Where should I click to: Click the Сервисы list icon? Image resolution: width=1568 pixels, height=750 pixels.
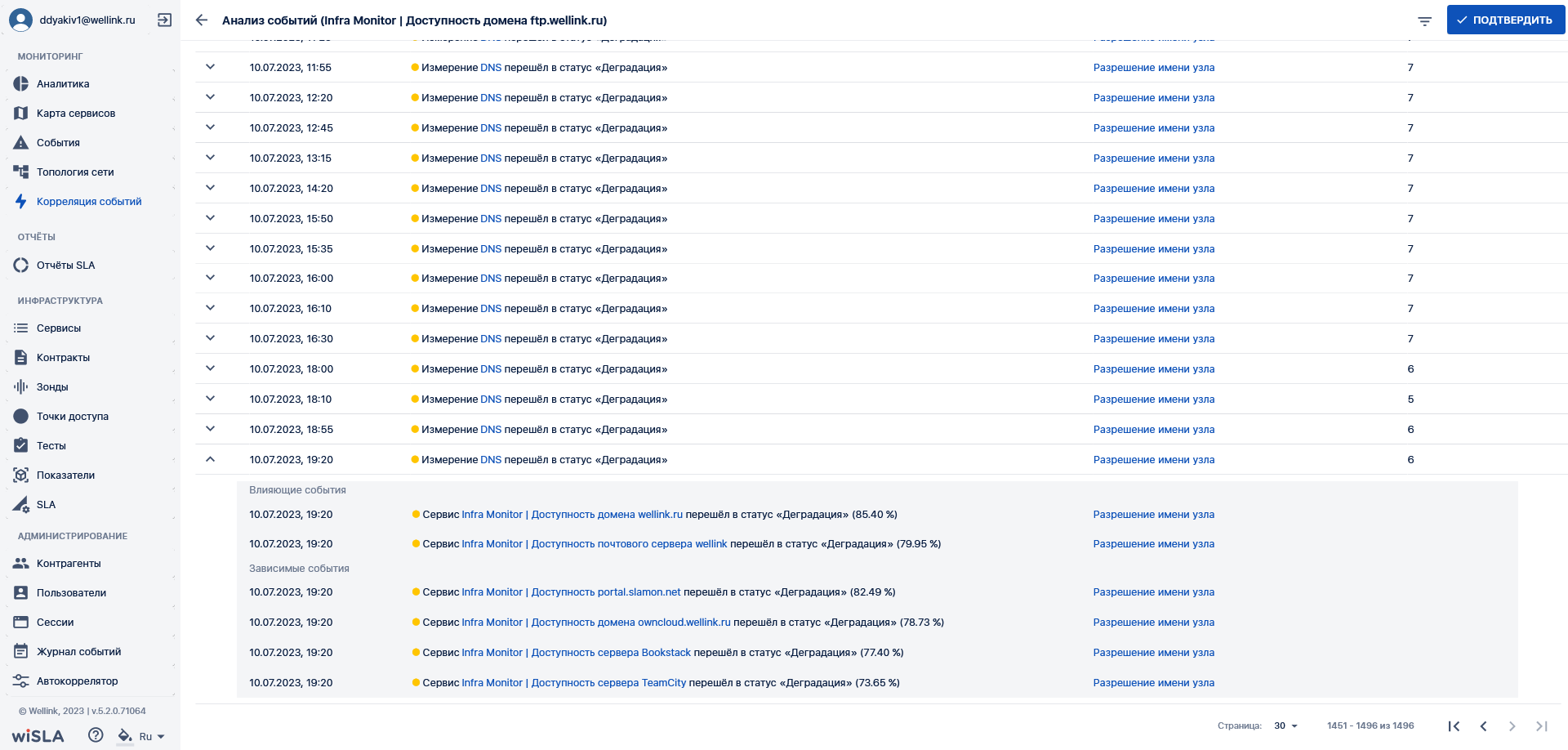pos(21,328)
